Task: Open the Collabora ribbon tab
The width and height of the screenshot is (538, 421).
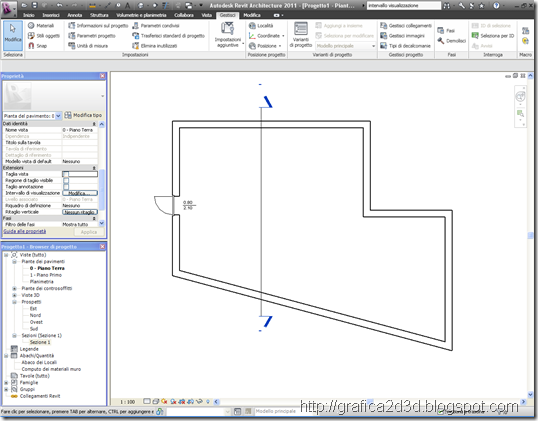Action: tap(184, 15)
